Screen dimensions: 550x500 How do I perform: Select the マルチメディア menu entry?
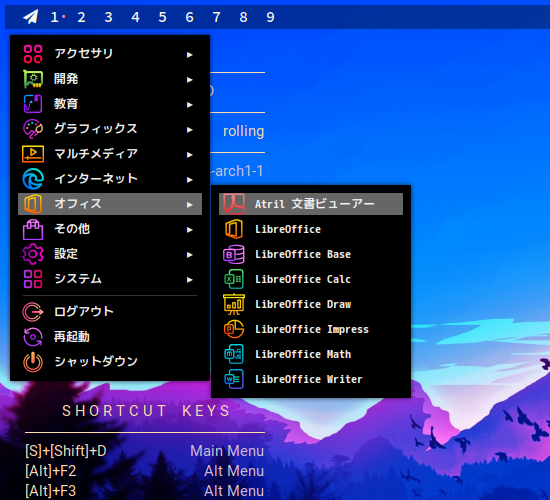click(x=110, y=154)
